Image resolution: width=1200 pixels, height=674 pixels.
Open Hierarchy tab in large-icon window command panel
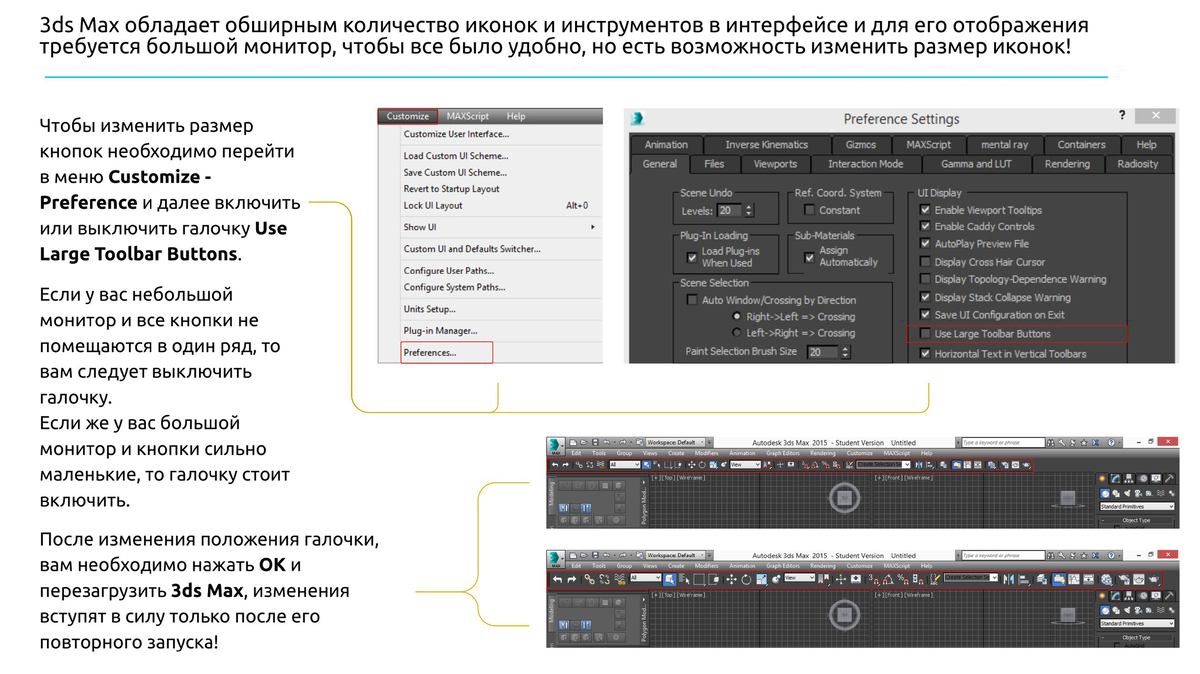(1129, 595)
